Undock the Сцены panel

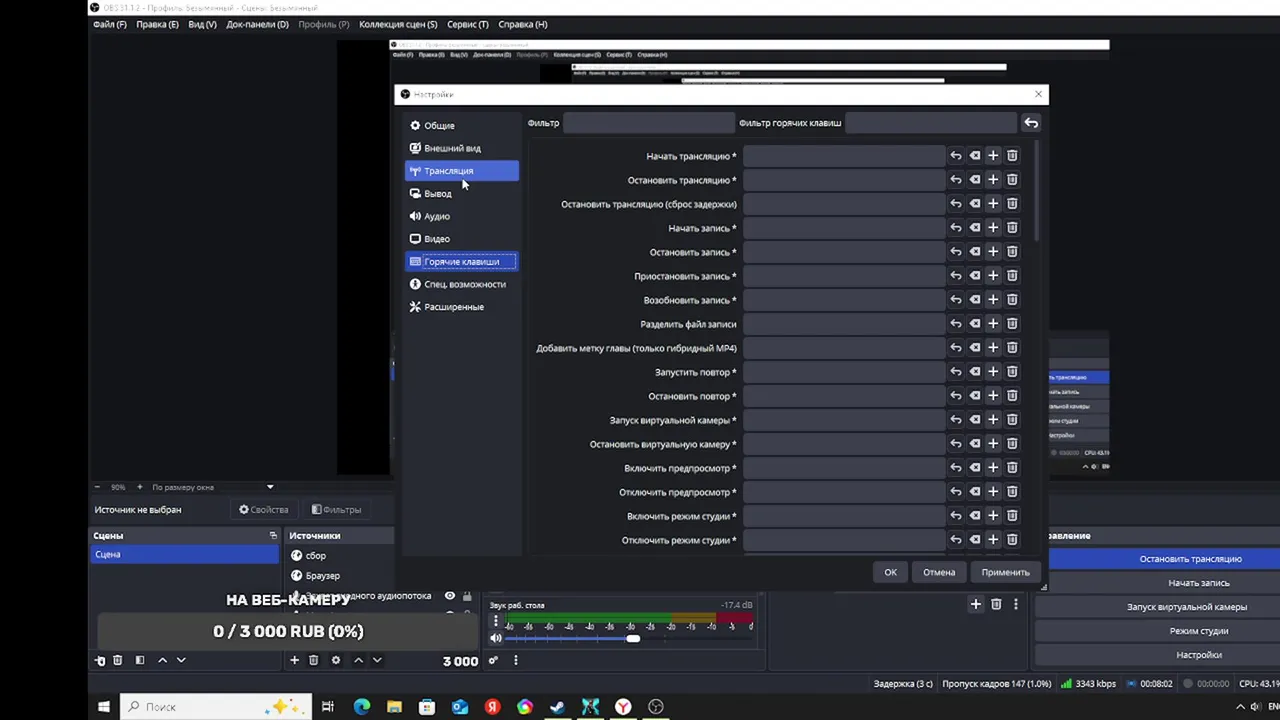273,536
